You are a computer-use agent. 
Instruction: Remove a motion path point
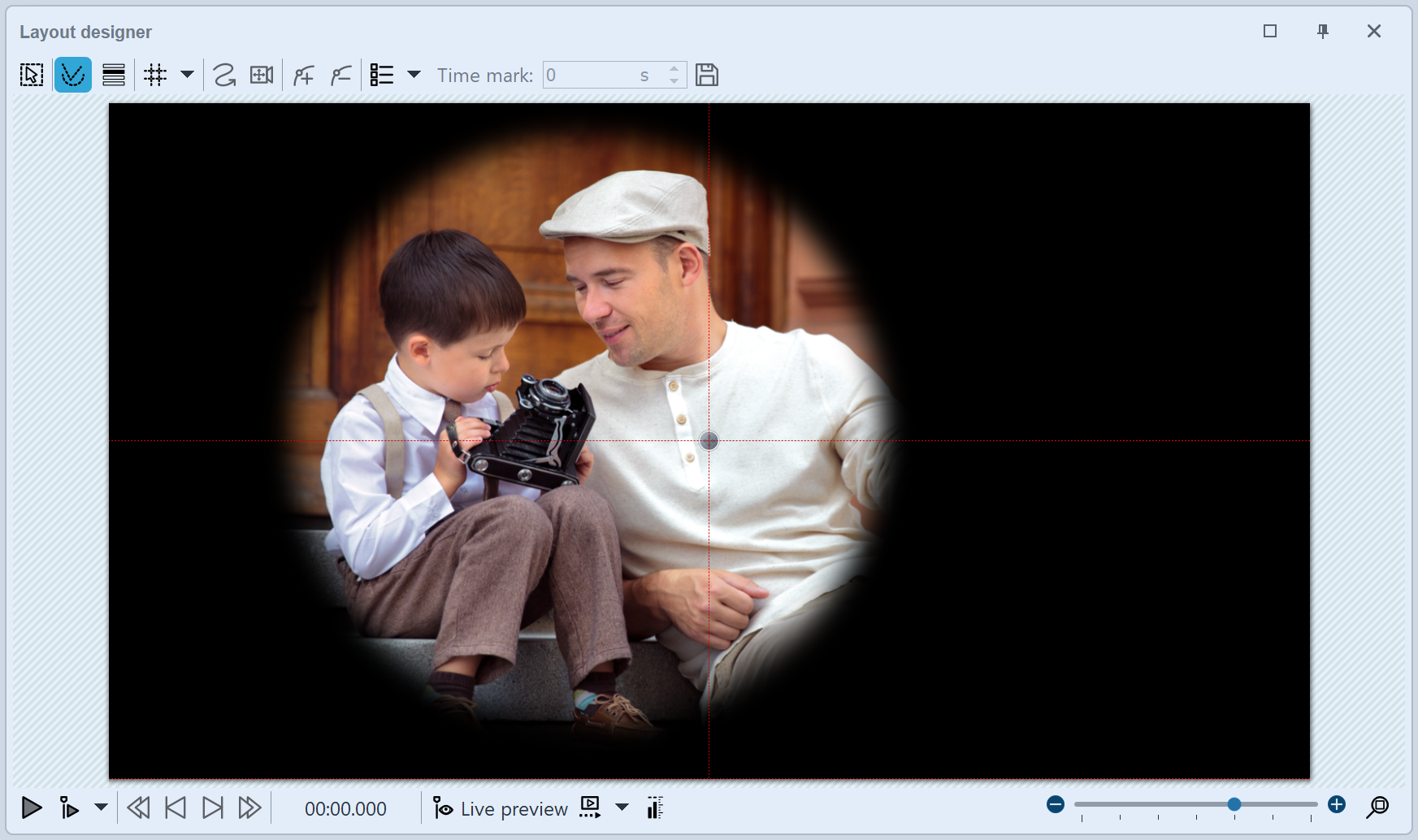click(x=341, y=76)
